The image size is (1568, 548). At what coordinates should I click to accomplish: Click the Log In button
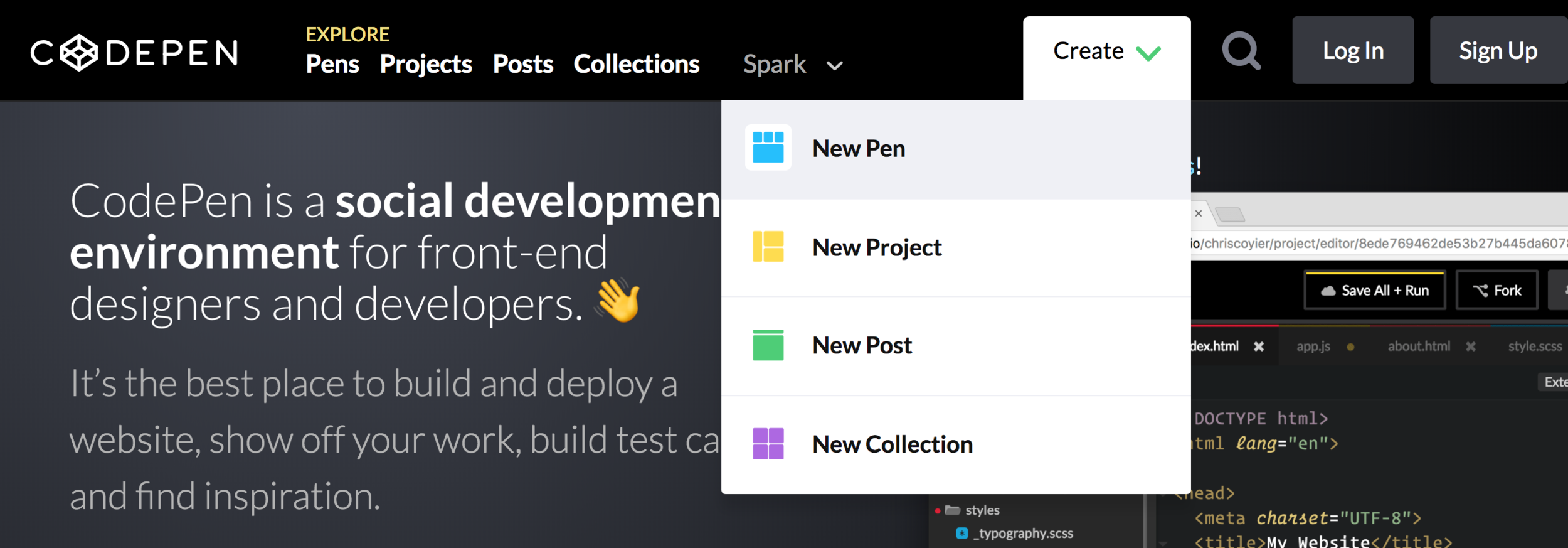click(1353, 50)
